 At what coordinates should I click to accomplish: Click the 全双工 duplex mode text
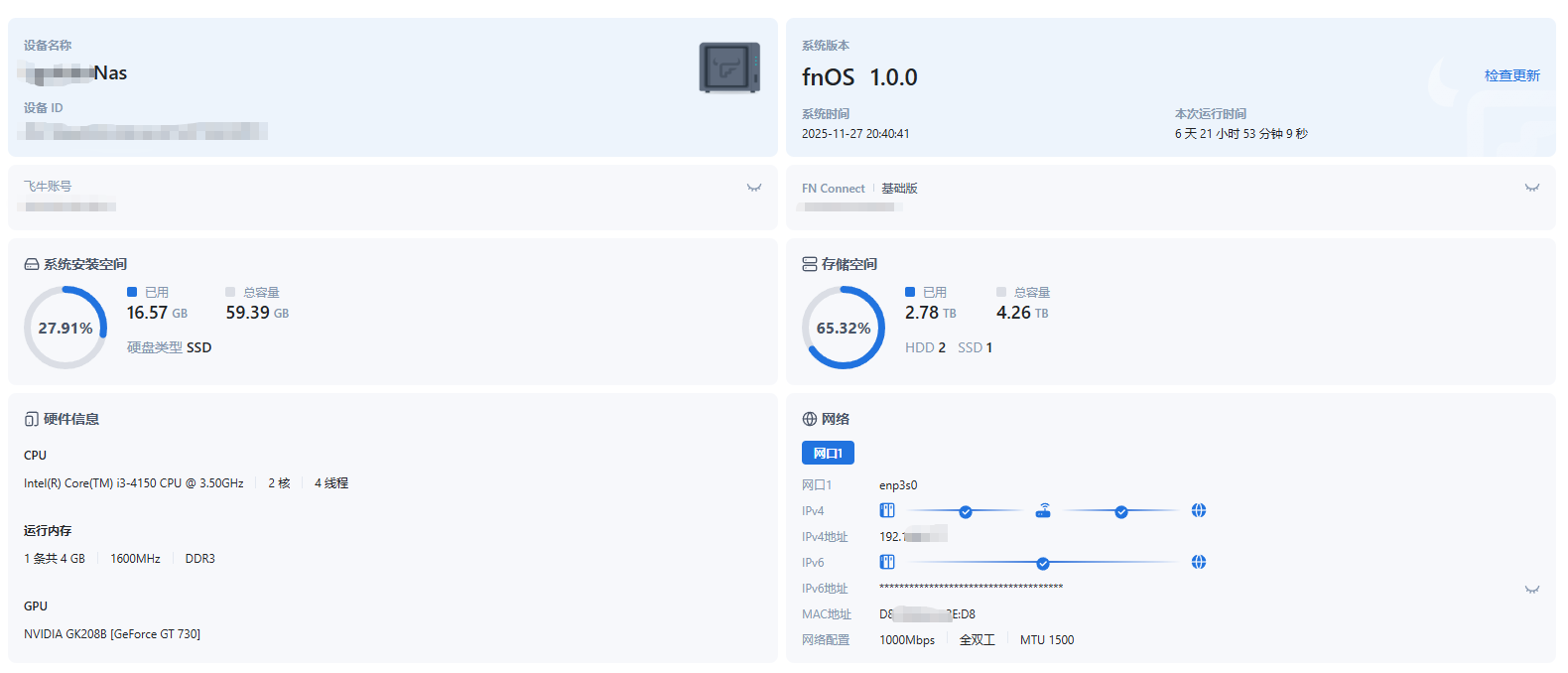[978, 640]
